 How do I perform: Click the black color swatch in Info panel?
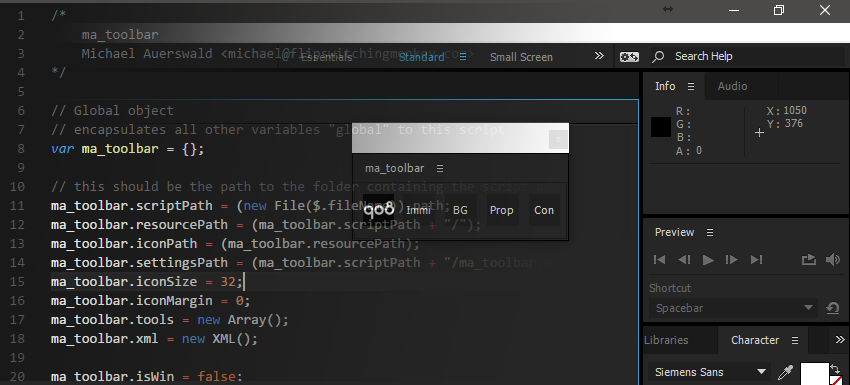661,127
